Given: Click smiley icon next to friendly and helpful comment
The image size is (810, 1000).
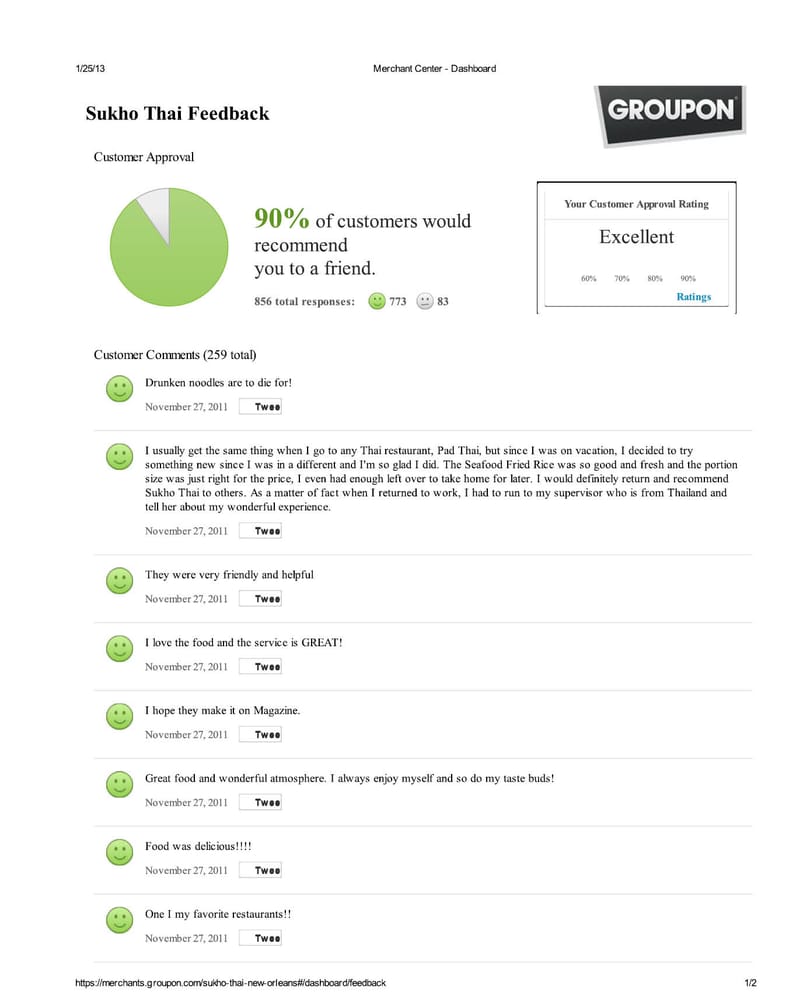Looking at the screenshot, I should click(x=120, y=580).
